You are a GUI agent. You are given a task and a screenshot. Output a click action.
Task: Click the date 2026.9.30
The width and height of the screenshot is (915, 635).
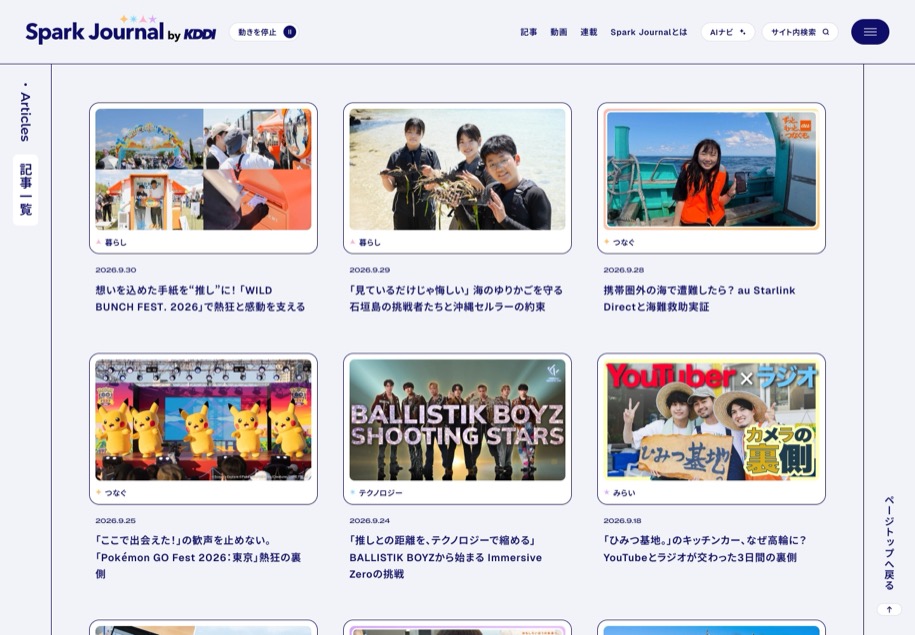coord(116,270)
